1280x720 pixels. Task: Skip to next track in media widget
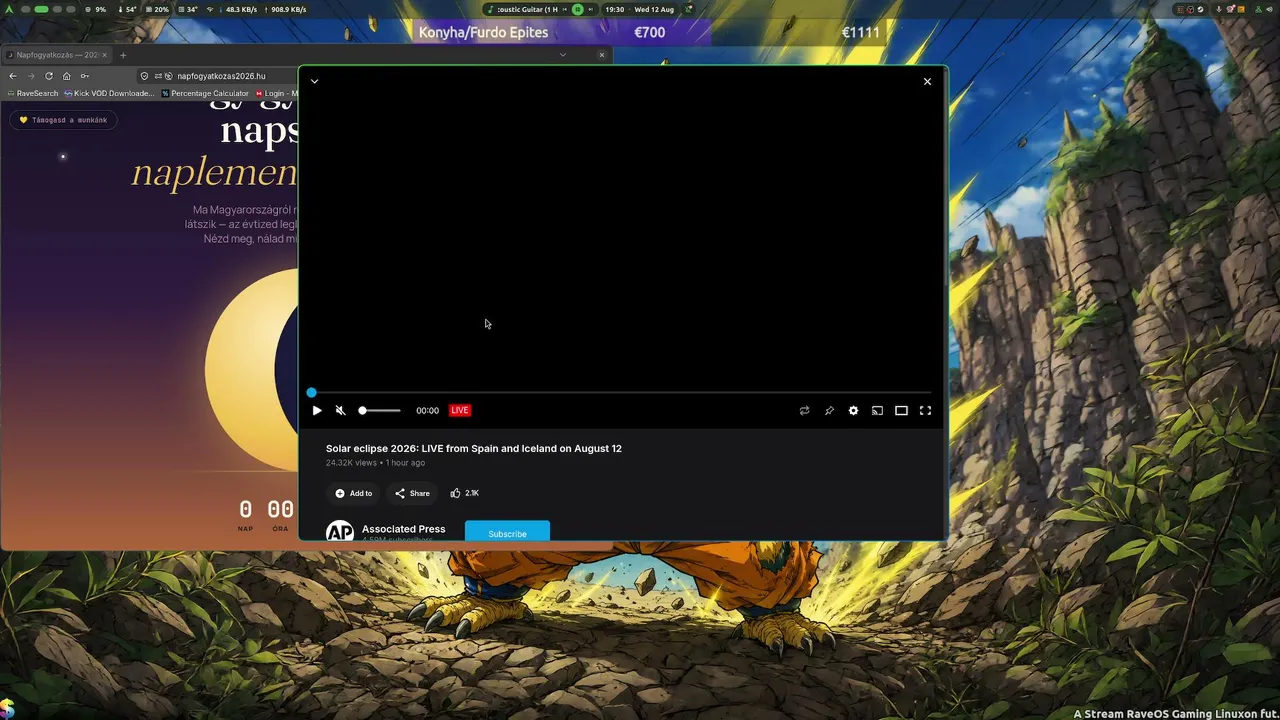pyautogui.click(x=589, y=9)
